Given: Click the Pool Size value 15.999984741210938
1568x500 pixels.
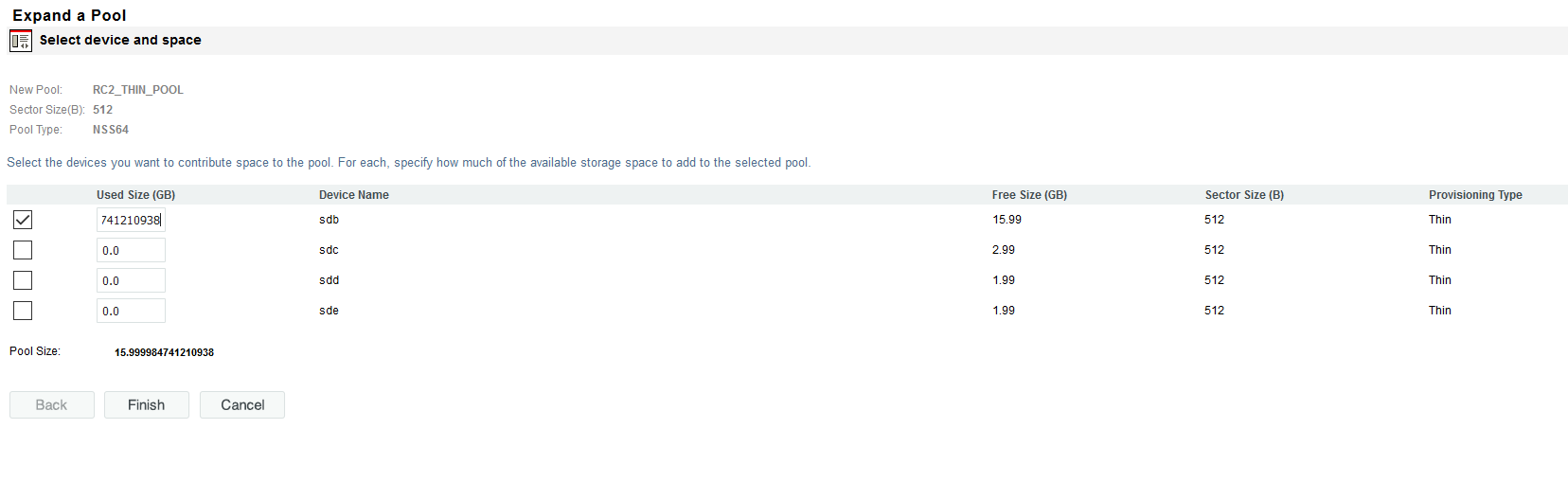Looking at the screenshot, I should (164, 352).
